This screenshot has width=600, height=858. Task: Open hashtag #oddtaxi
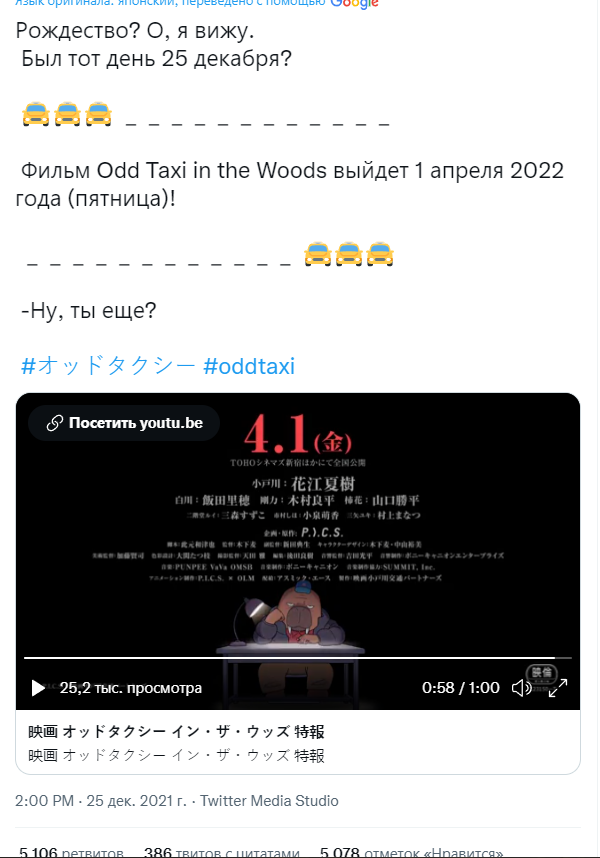pyautogui.click(x=249, y=366)
